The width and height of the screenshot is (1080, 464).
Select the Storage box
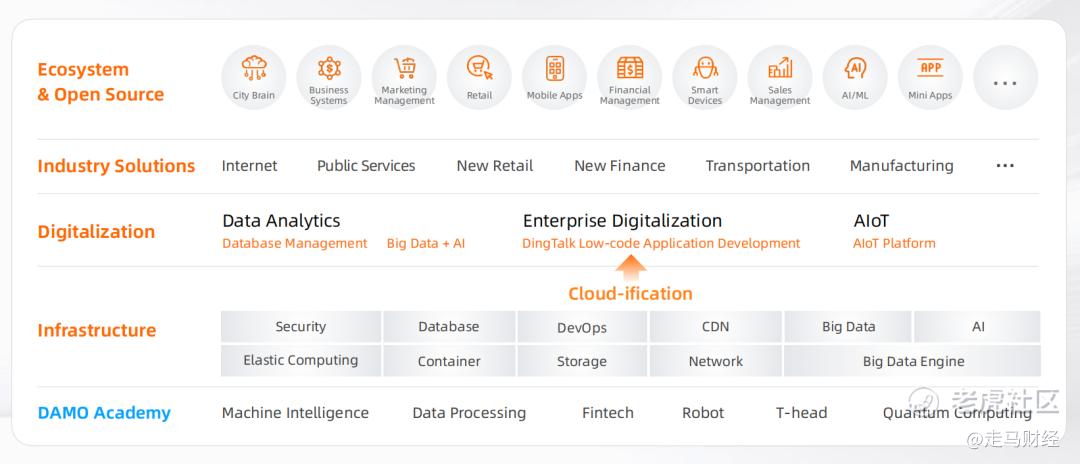coord(582,361)
